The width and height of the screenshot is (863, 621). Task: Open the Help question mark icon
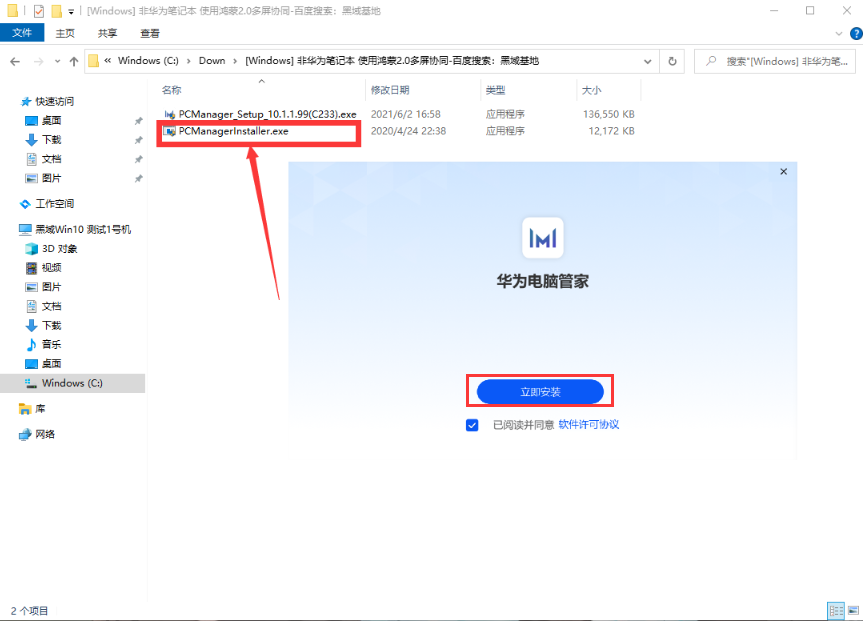point(856,34)
